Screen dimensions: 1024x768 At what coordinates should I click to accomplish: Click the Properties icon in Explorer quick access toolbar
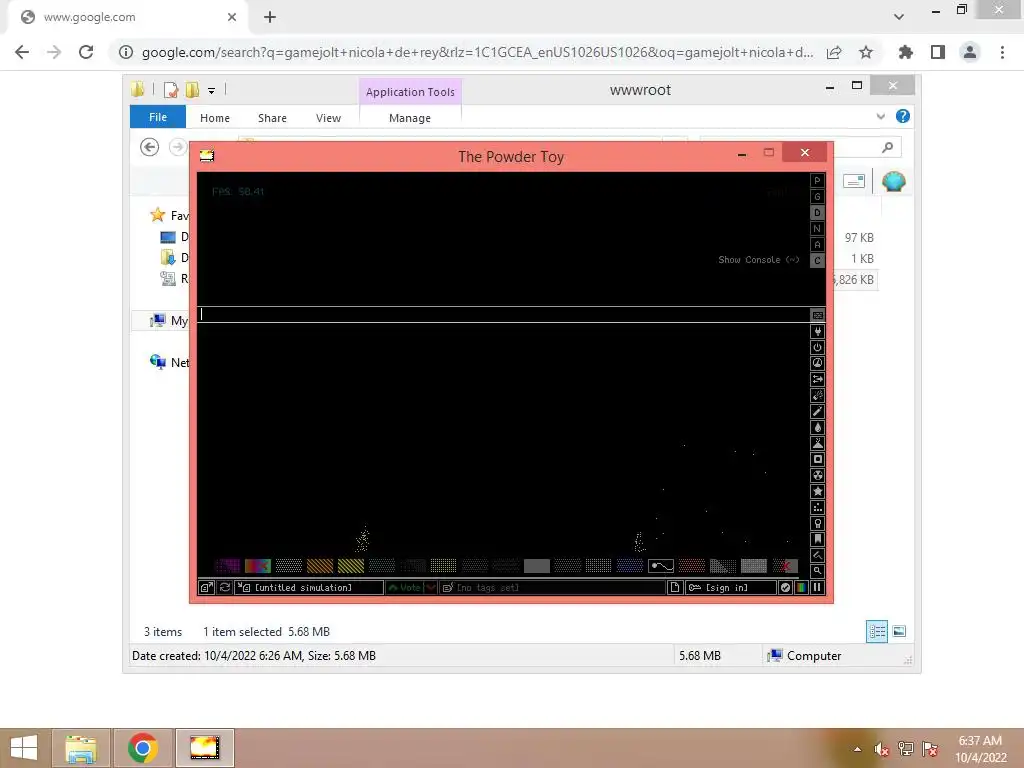pos(170,90)
